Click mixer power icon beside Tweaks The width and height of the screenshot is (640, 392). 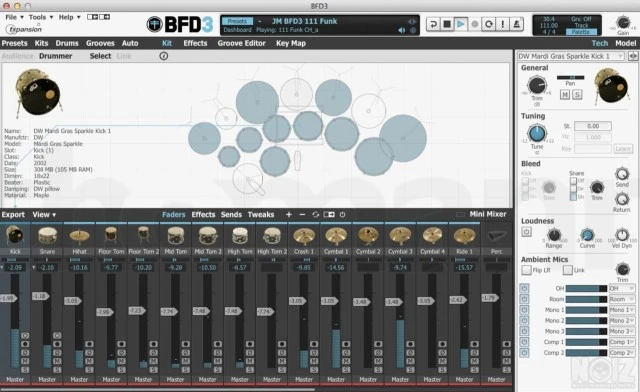point(342,214)
